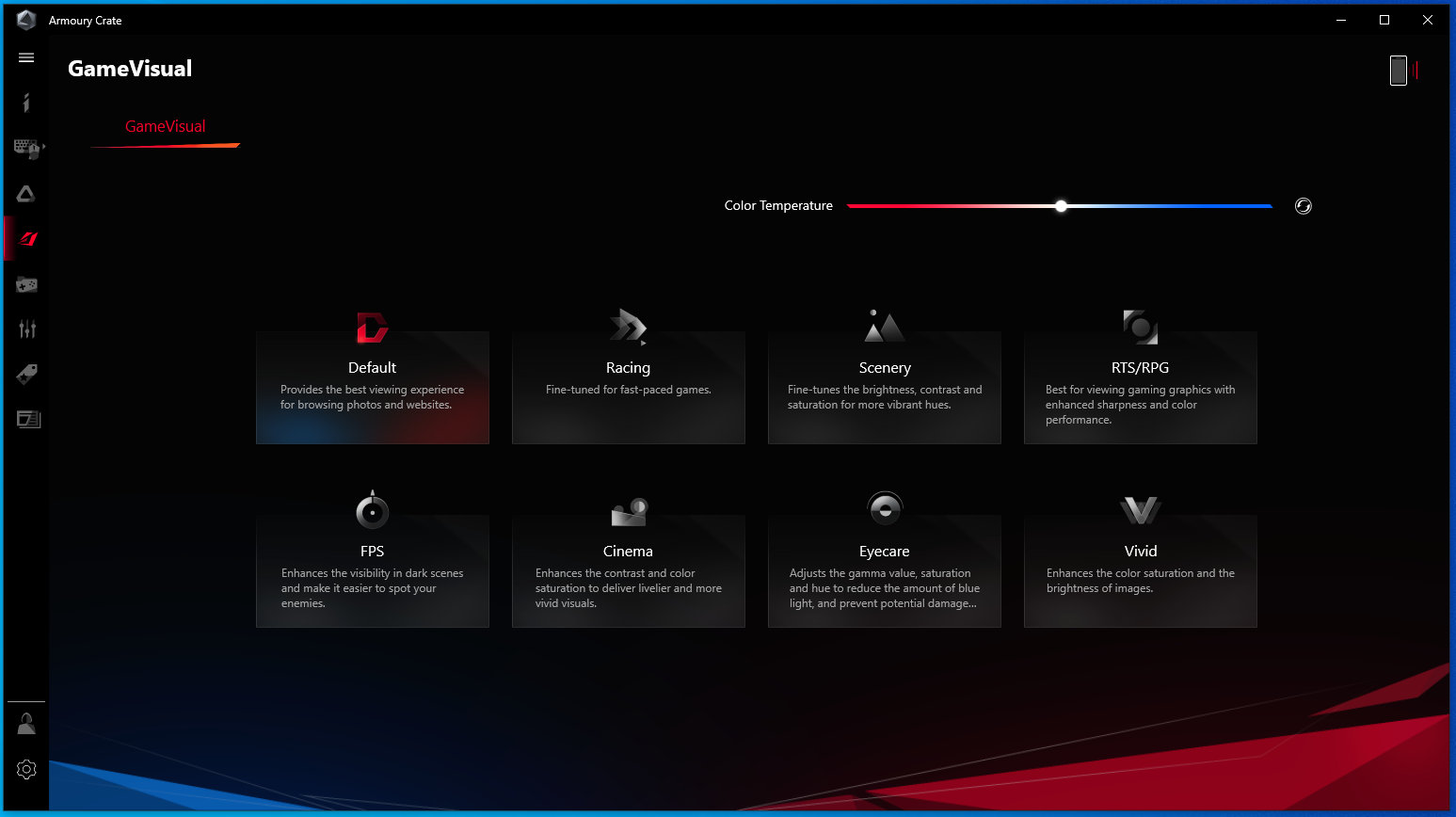Select the RTS/RPG mode card label
This screenshot has height=817, width=1456.
pyautogui.click(x=1140, y=368)
